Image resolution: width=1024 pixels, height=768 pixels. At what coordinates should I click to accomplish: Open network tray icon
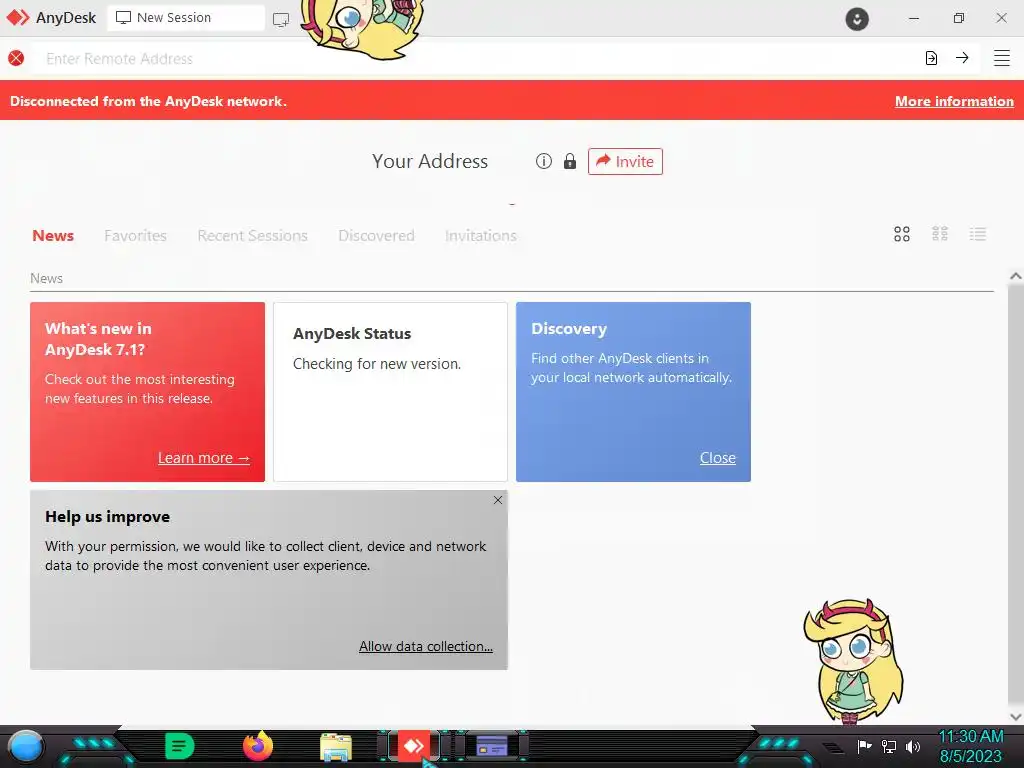coord(889,746)
